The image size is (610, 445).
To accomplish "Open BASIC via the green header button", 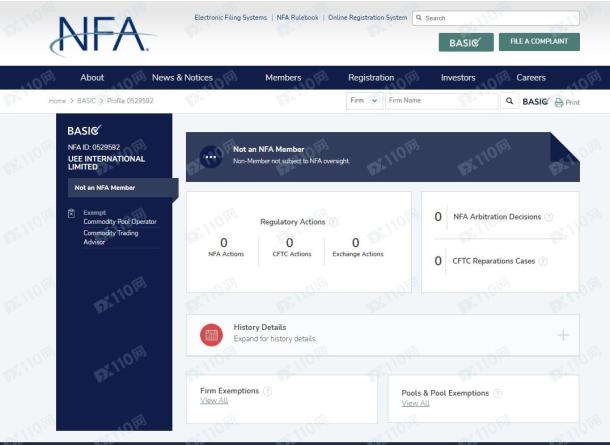I will (x=466, y=42).
